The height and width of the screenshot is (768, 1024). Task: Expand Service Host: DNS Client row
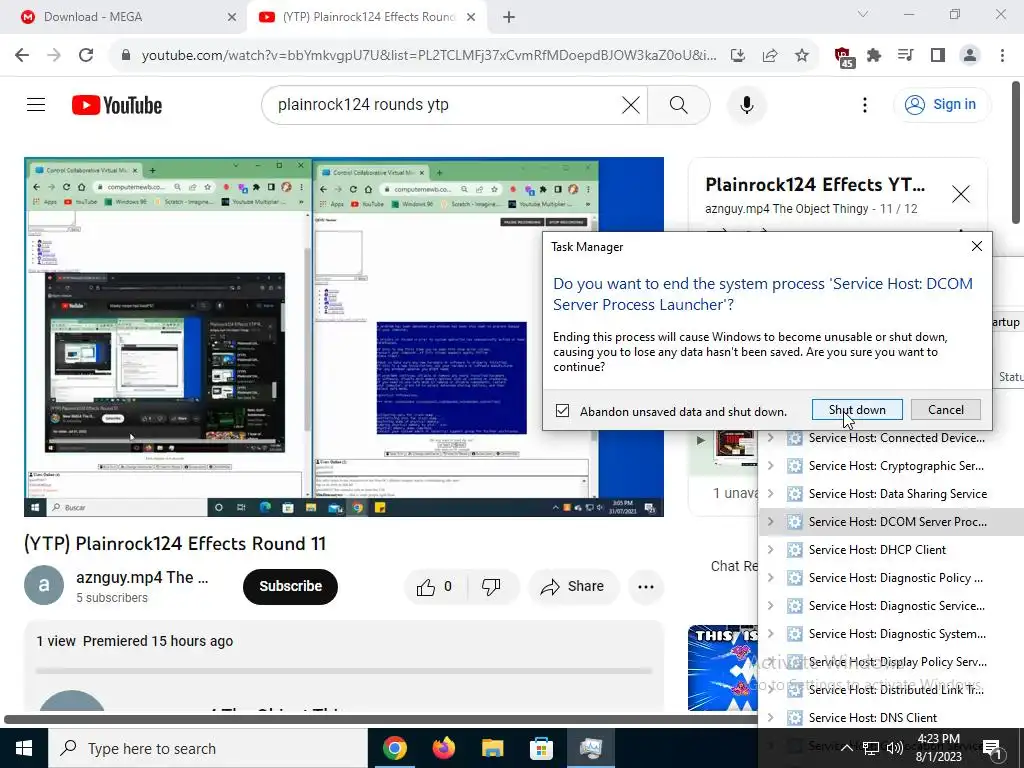[771, 718]
